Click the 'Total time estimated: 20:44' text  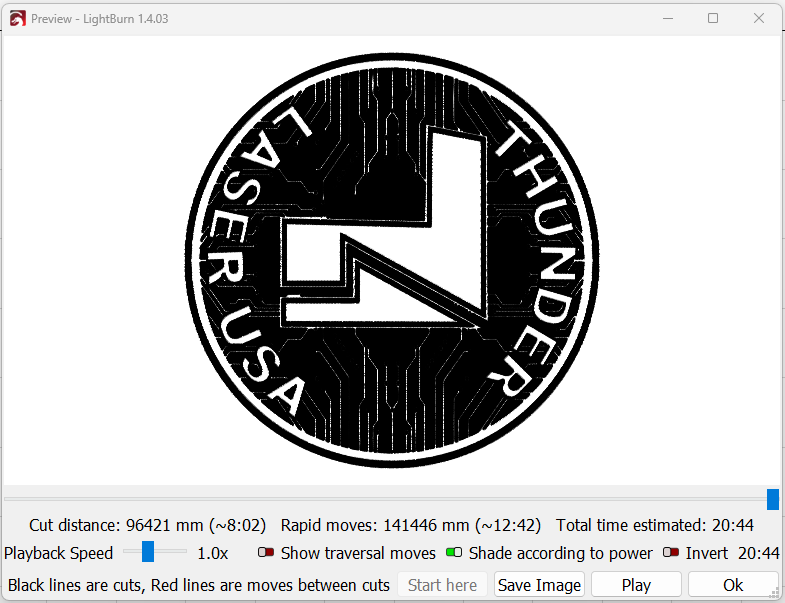point(655,525)
